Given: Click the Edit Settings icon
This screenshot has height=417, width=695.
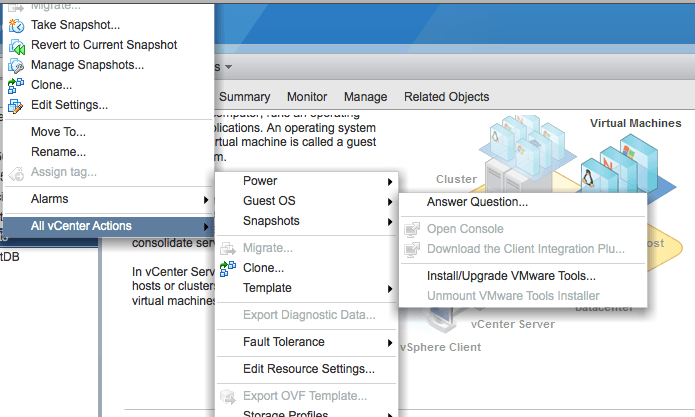Looking at the screenshot, I should [x=15, y=105].
